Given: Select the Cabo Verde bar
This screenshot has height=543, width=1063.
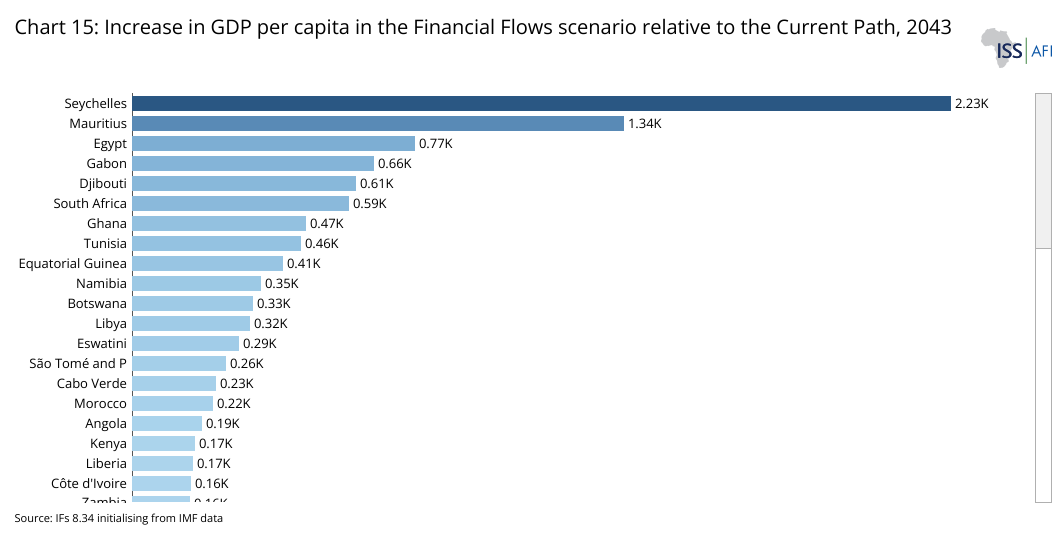Looking at the screenshot, I should click(174, 383).
